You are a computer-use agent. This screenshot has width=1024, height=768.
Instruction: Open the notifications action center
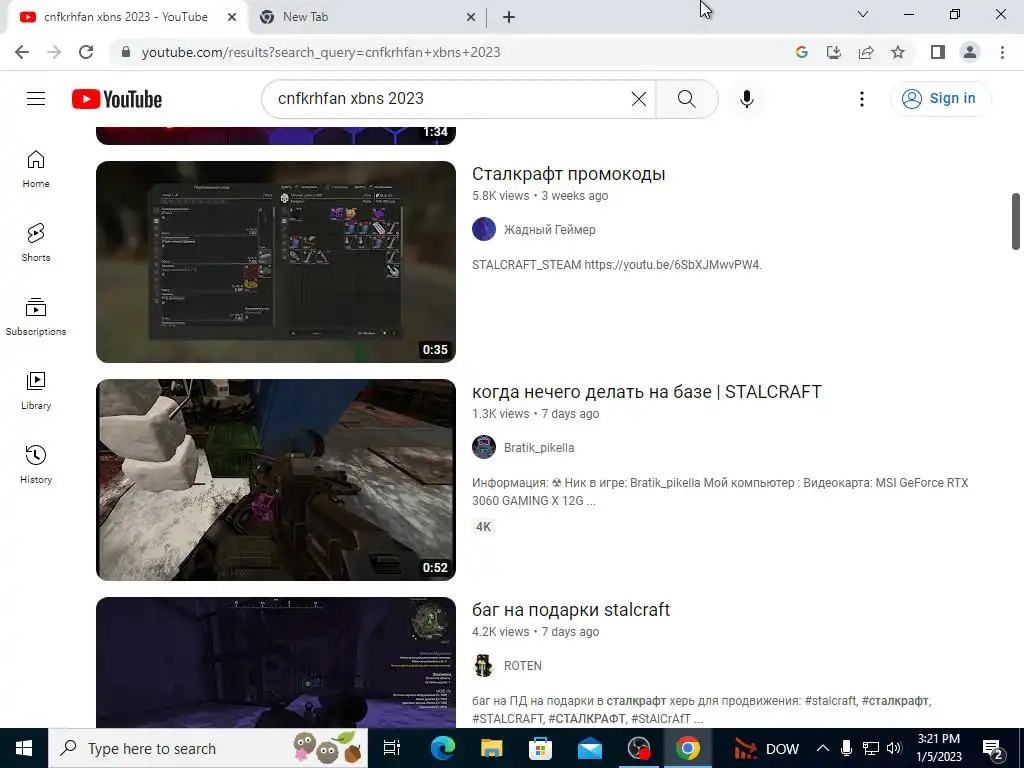(x=993, y=748)
